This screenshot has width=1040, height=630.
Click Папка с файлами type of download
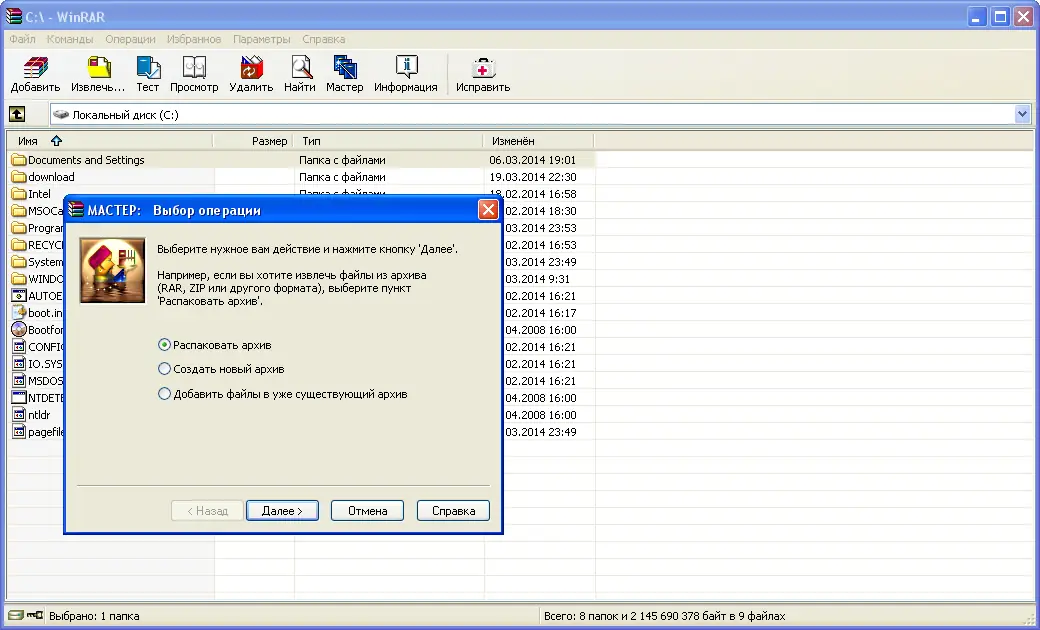(342, 177)
